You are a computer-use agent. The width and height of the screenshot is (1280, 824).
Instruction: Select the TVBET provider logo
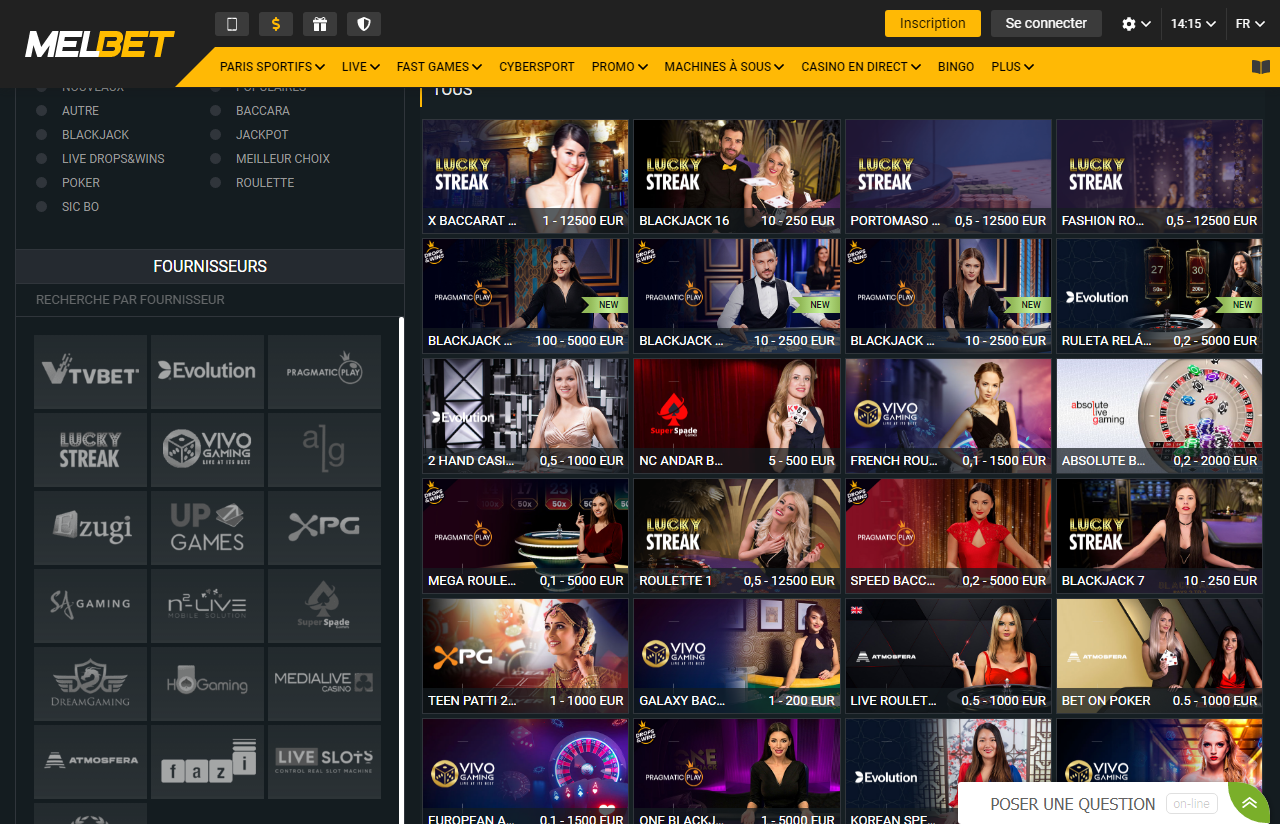[x=91, y=372]
